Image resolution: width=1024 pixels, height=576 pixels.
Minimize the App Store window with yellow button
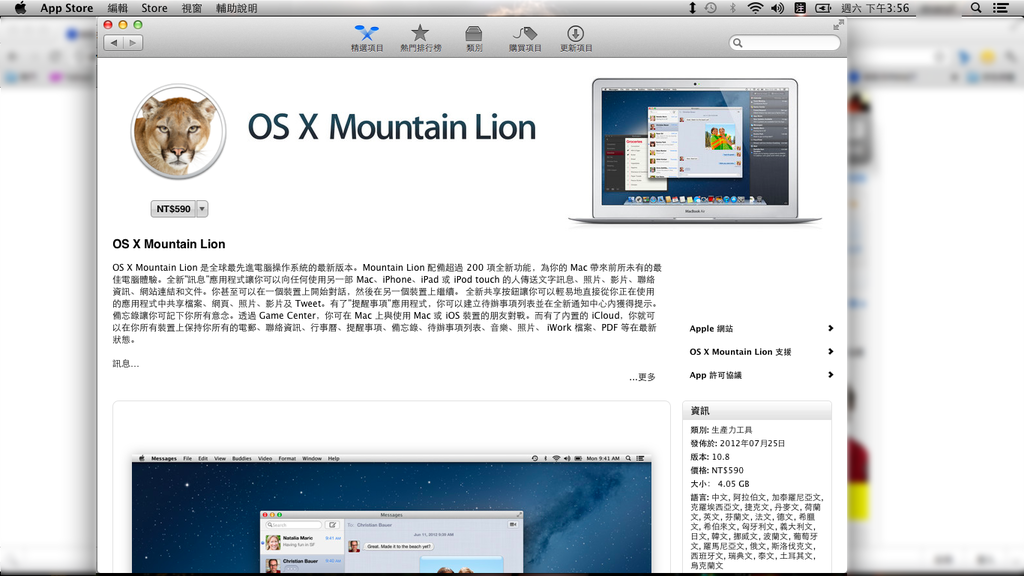[x=123, y=25]
